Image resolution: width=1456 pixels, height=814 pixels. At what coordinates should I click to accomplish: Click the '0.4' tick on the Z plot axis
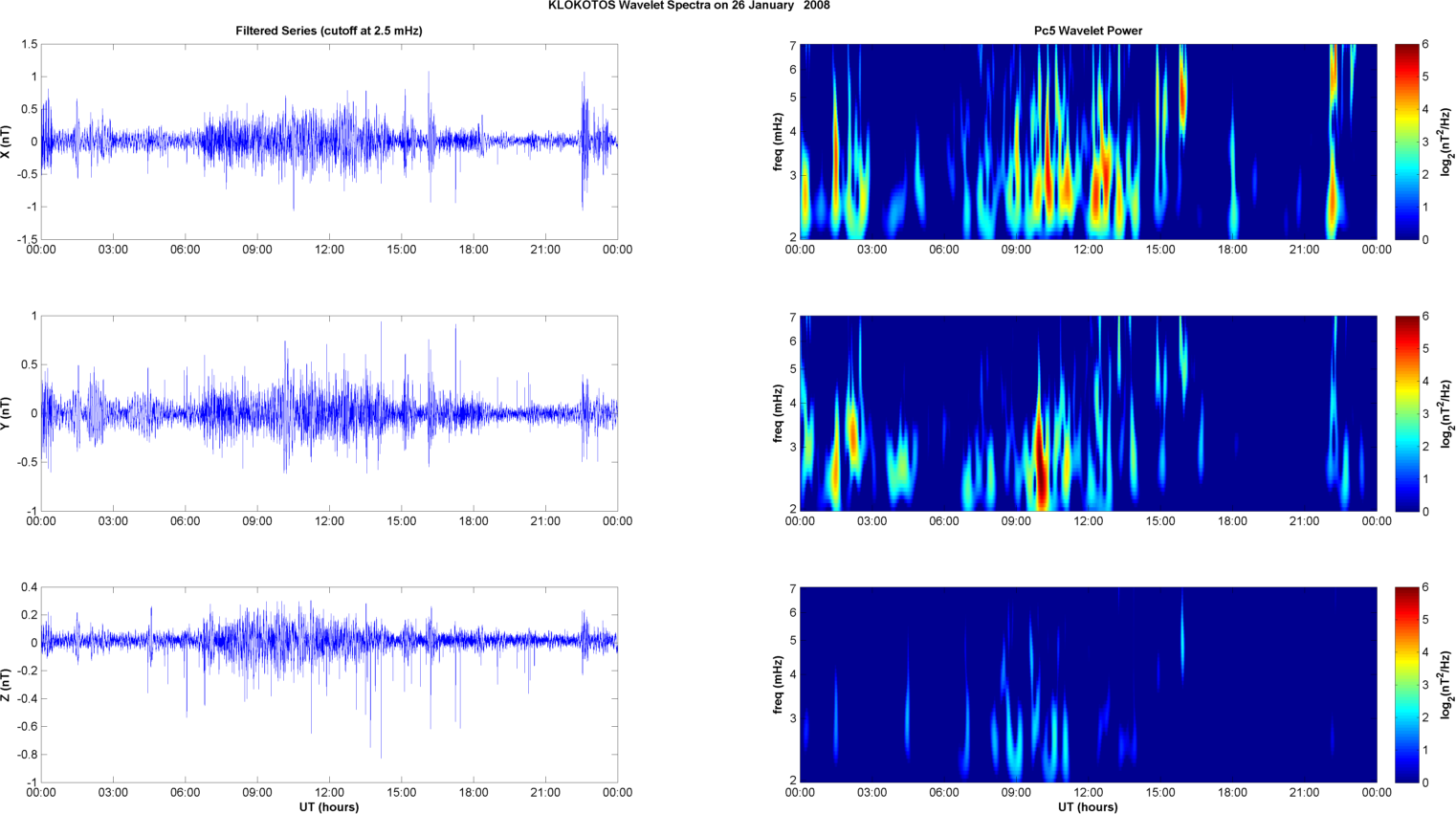(29, 587)
